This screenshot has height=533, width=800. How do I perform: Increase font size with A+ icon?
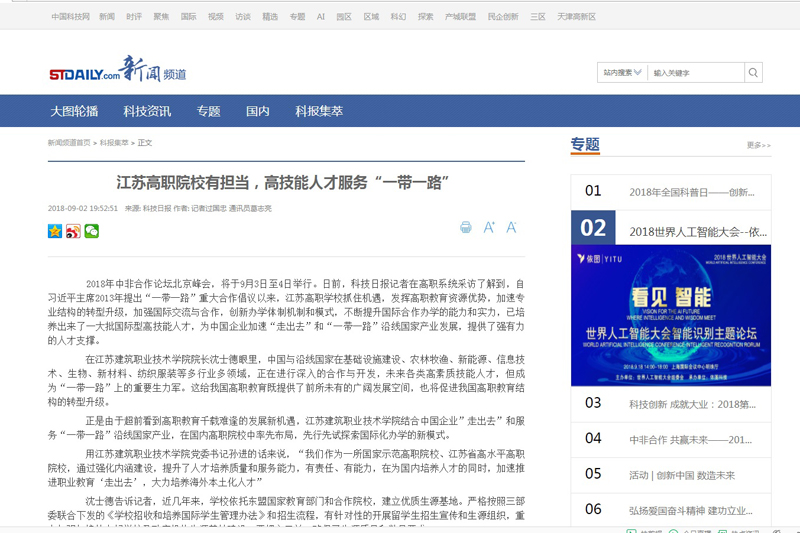[x=489, y=228]
